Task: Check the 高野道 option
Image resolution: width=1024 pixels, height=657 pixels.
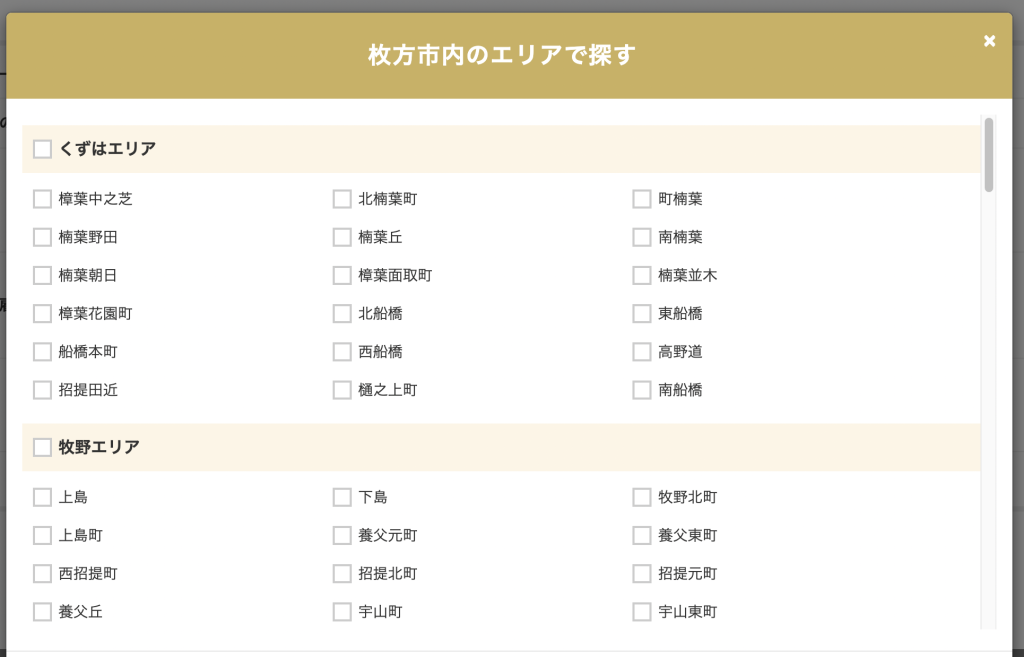Action: 642,352
